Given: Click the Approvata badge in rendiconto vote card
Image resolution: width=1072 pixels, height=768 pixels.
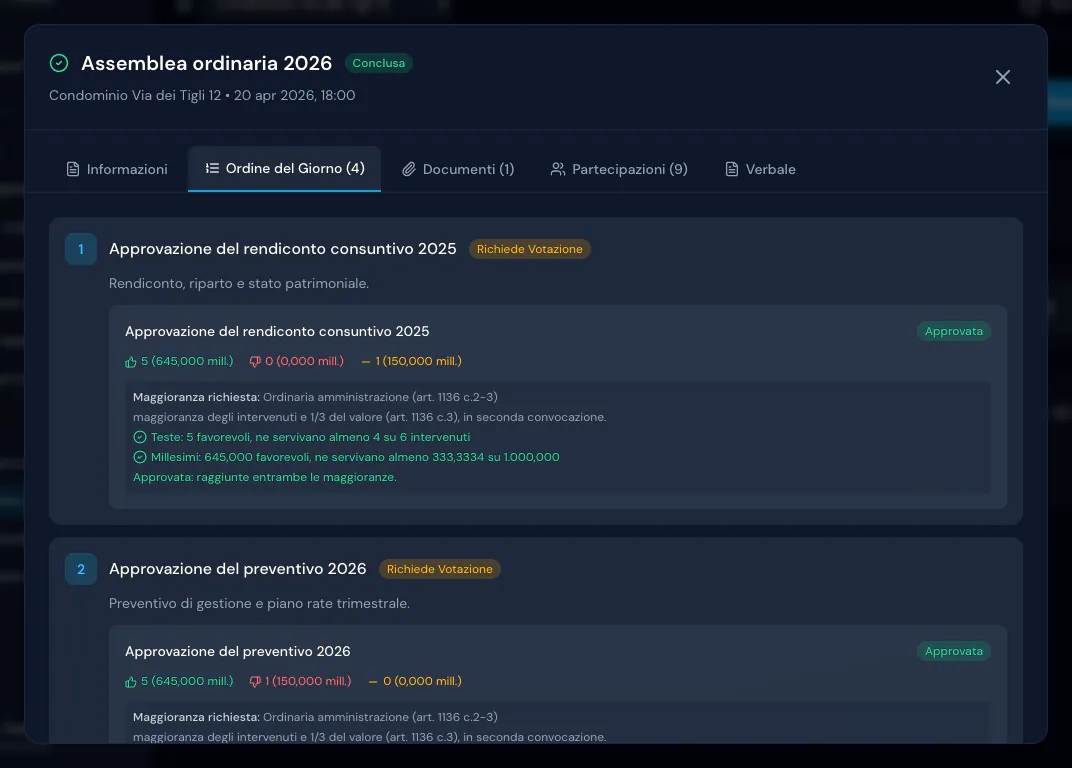Looking at the screenshot, I should (x=954, y=331).
